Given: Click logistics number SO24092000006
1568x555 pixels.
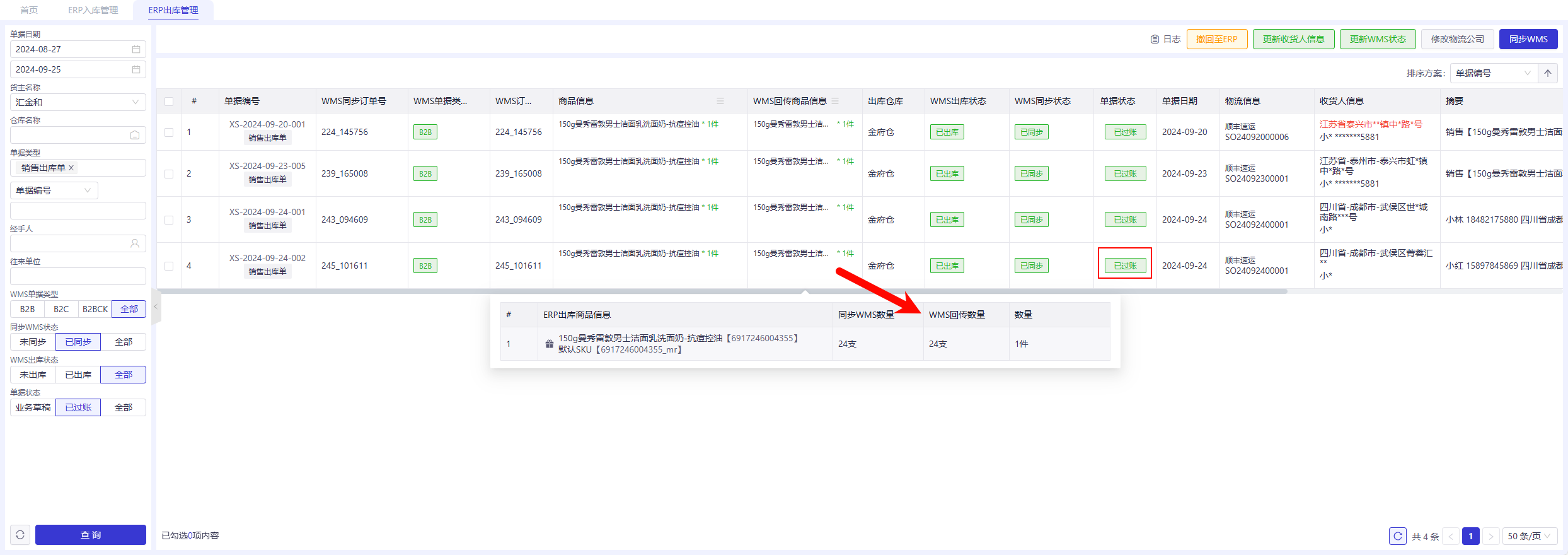Looking at the screenshot, I should [x=1257, y=137].
